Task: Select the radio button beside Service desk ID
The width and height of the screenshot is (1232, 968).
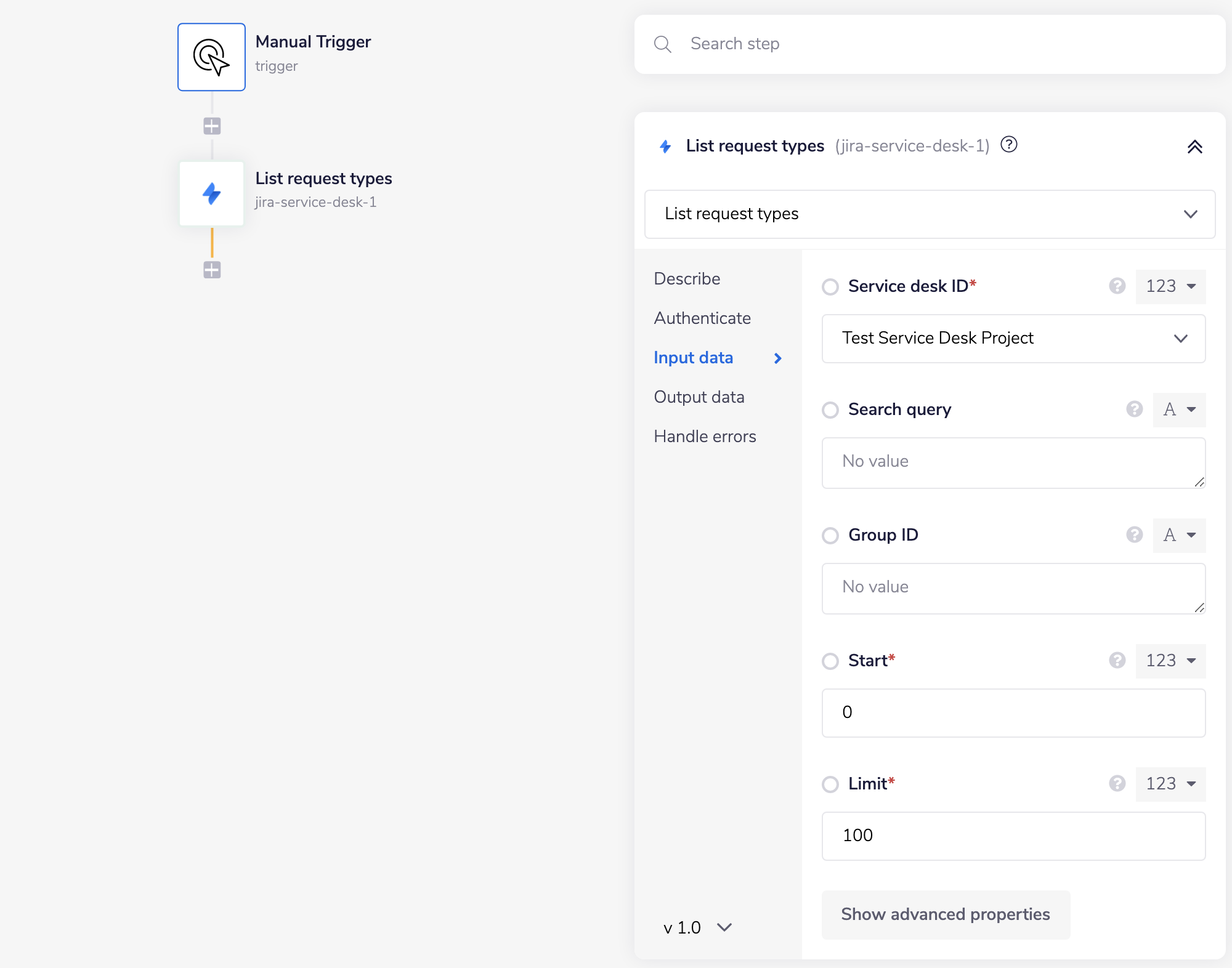Action: tap(830, 286)
